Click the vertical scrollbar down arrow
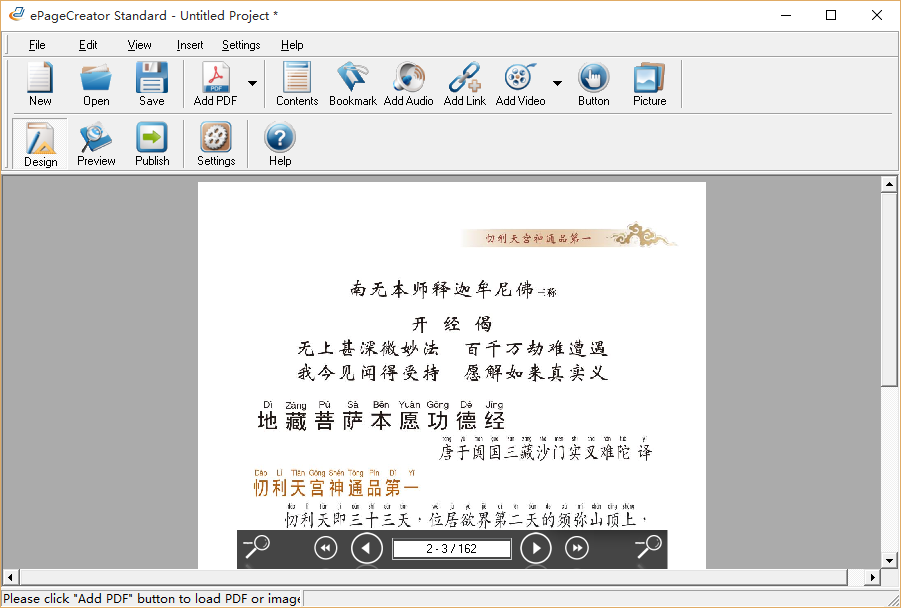The width and height of the screenshot is (901, 608). click(x=889, y=560)
